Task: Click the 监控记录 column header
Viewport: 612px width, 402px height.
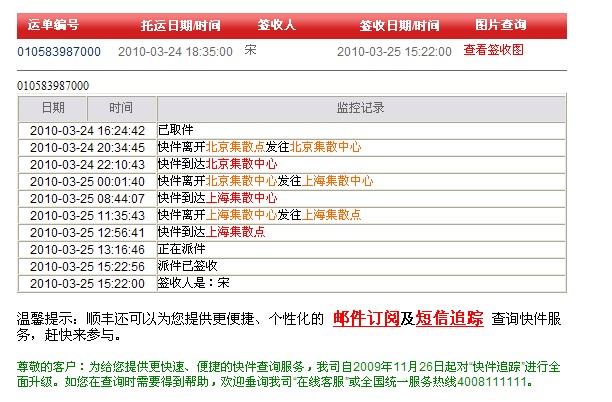Action: pos(360,108)
